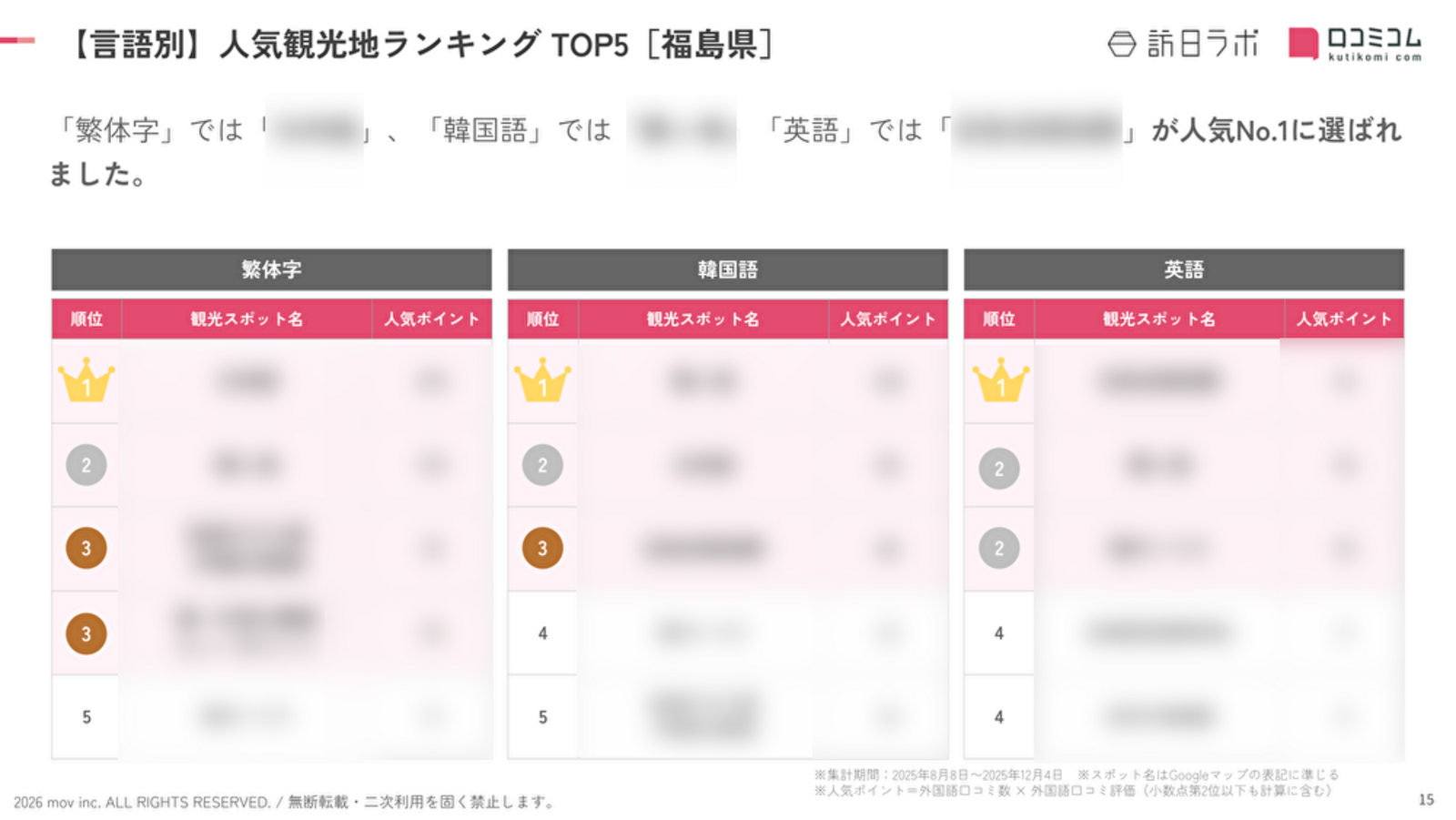Click the crown icon in the 繁体字 table
This screenshot has height=820, width=1456.
86,381
